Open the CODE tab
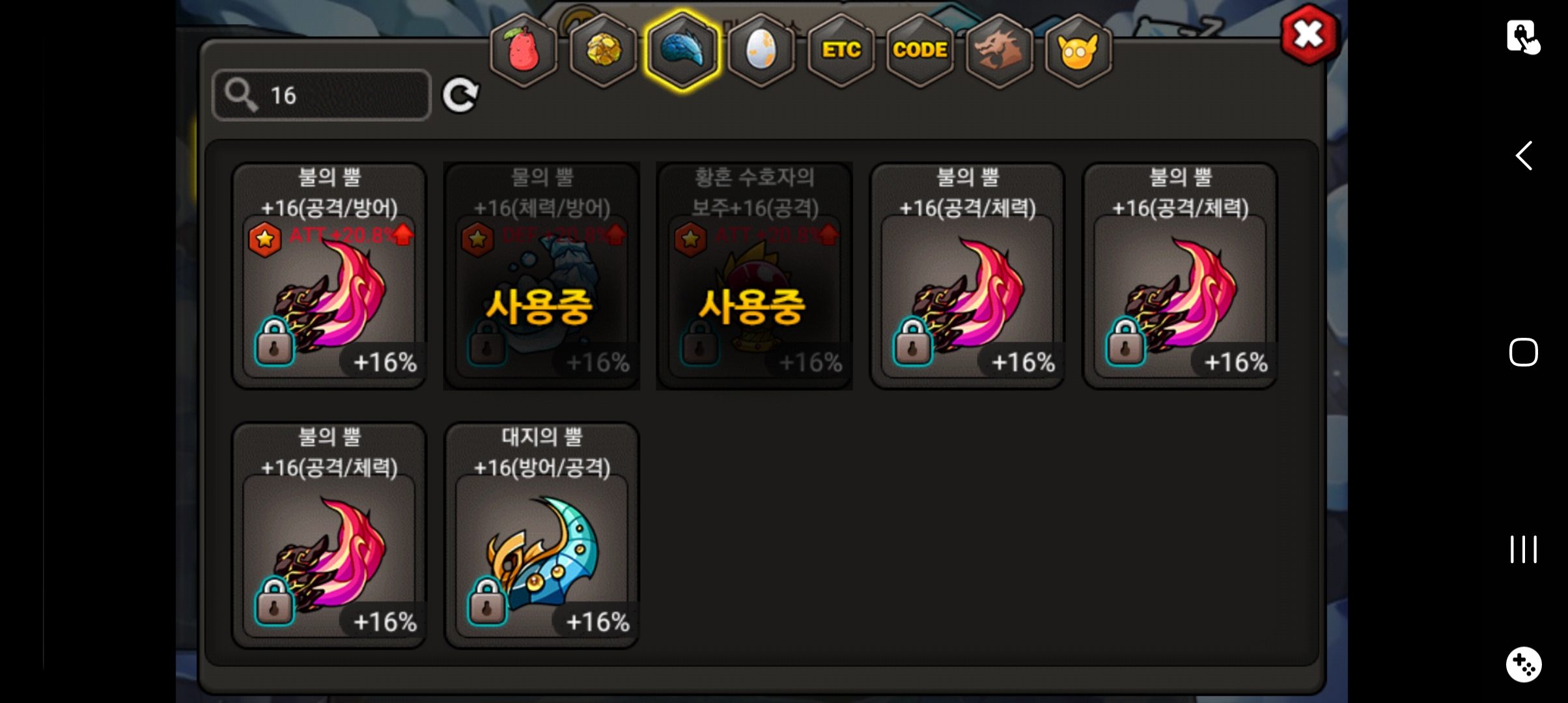Viewport: 1568px width, 703px height. point(919,50)
